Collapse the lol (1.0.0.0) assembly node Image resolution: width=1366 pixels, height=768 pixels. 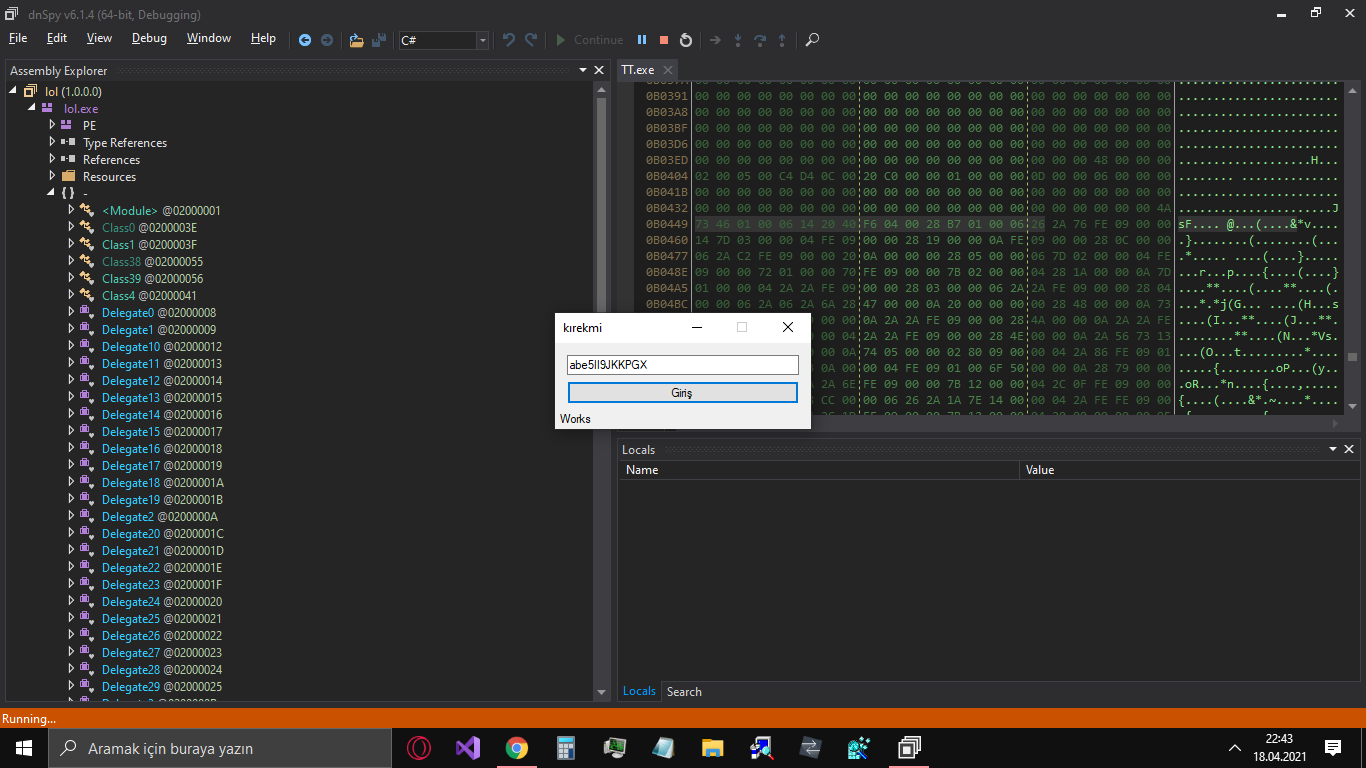[x=13, y=91]
